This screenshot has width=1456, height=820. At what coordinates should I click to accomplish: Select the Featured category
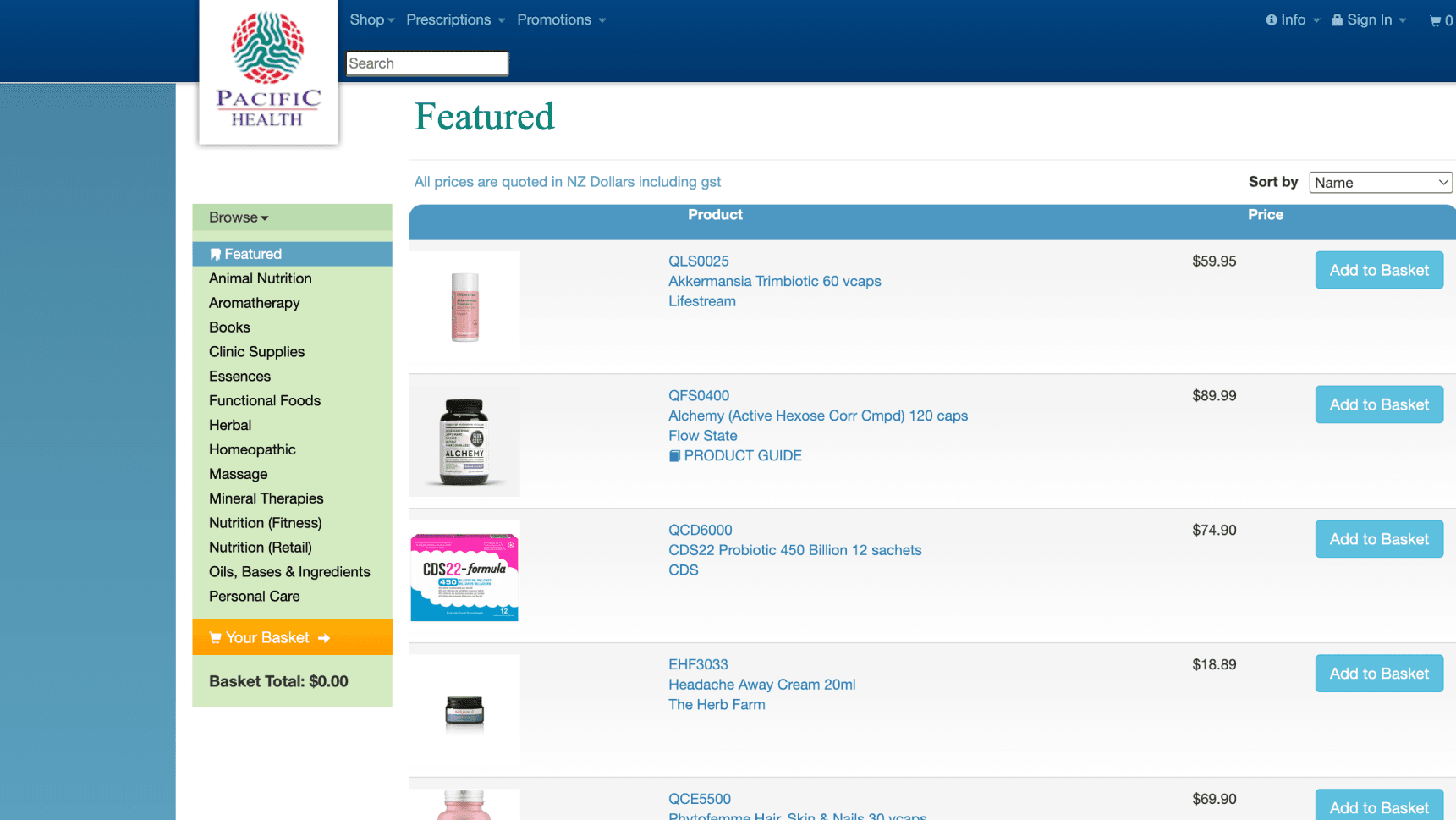(292, 254)
